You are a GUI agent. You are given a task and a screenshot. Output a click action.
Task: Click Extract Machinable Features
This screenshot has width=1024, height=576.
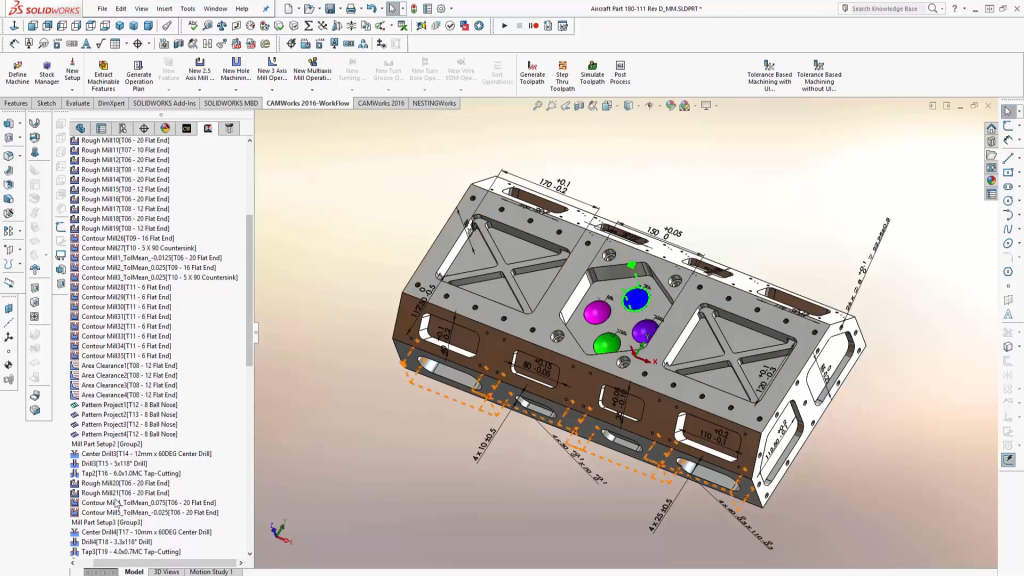coord(103,75)
